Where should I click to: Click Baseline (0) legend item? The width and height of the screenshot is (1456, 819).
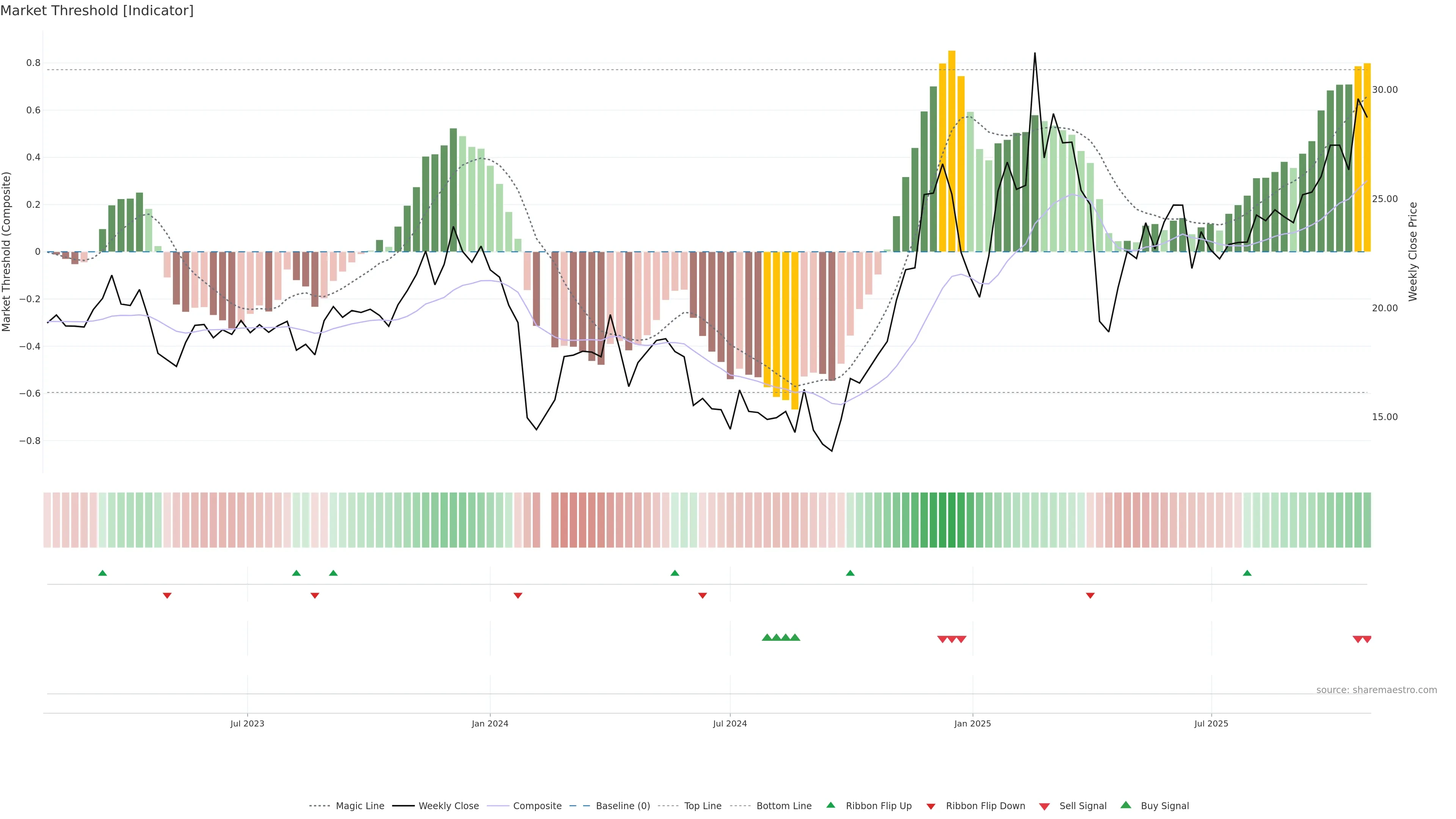pyautogui.click(x=622, y=806)
